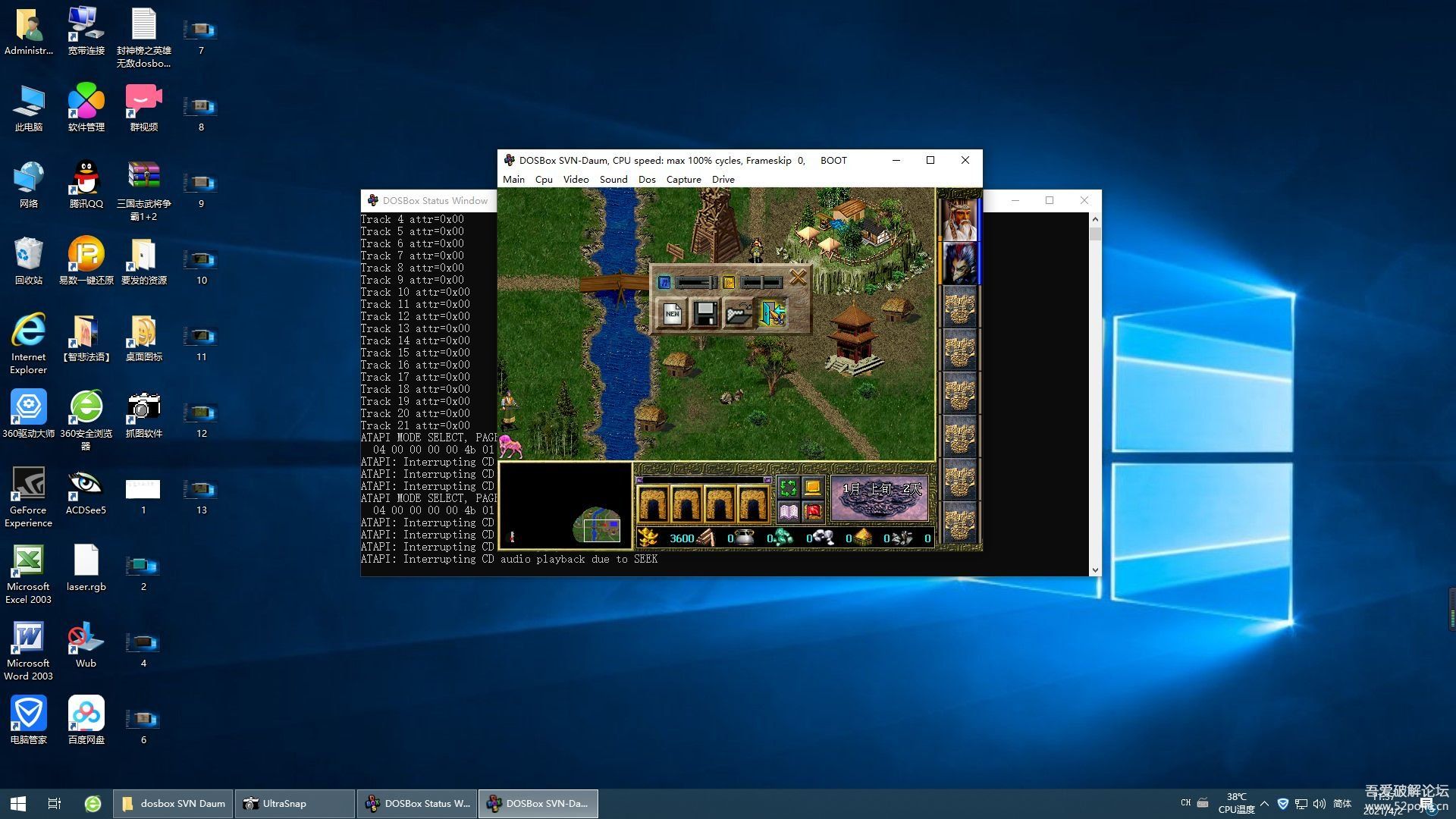Click the NEW game icon
The image size is (1456, 819).
(672, 313)
